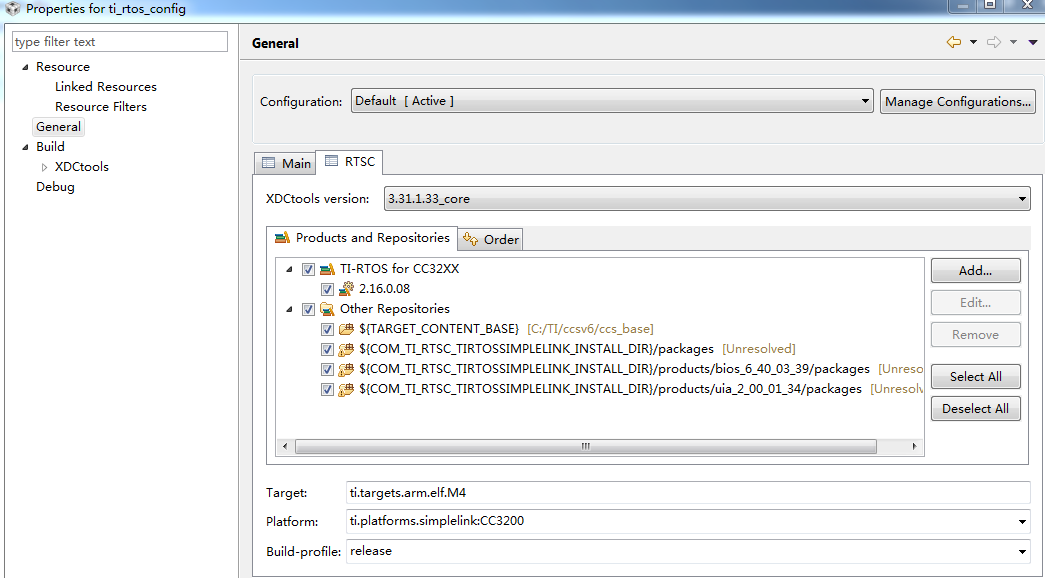Collapse the Resource tree node
This screenshot has height=578, width=1045.
tap(25, 67)
